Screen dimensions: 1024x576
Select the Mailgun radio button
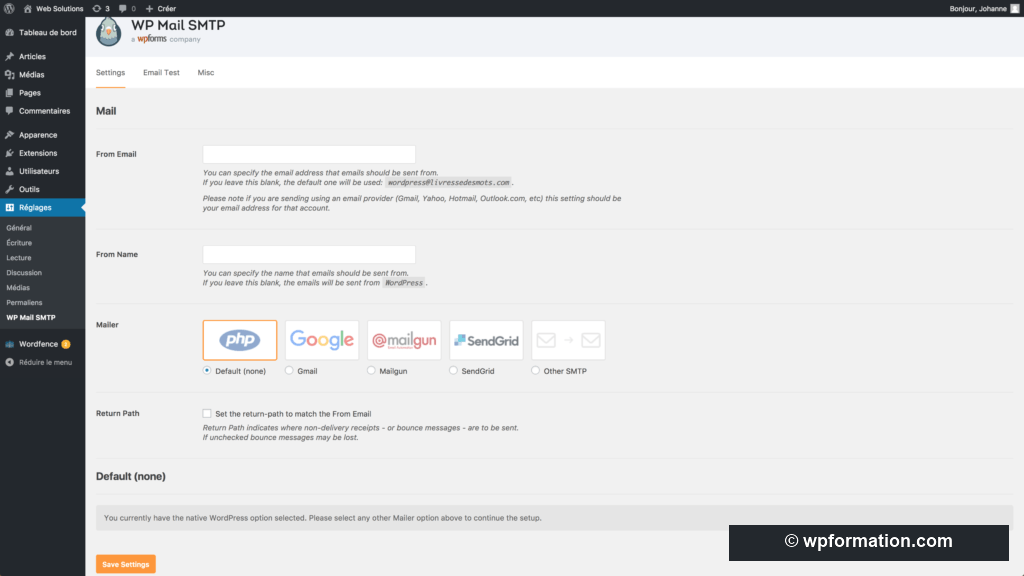coord(371,370)
